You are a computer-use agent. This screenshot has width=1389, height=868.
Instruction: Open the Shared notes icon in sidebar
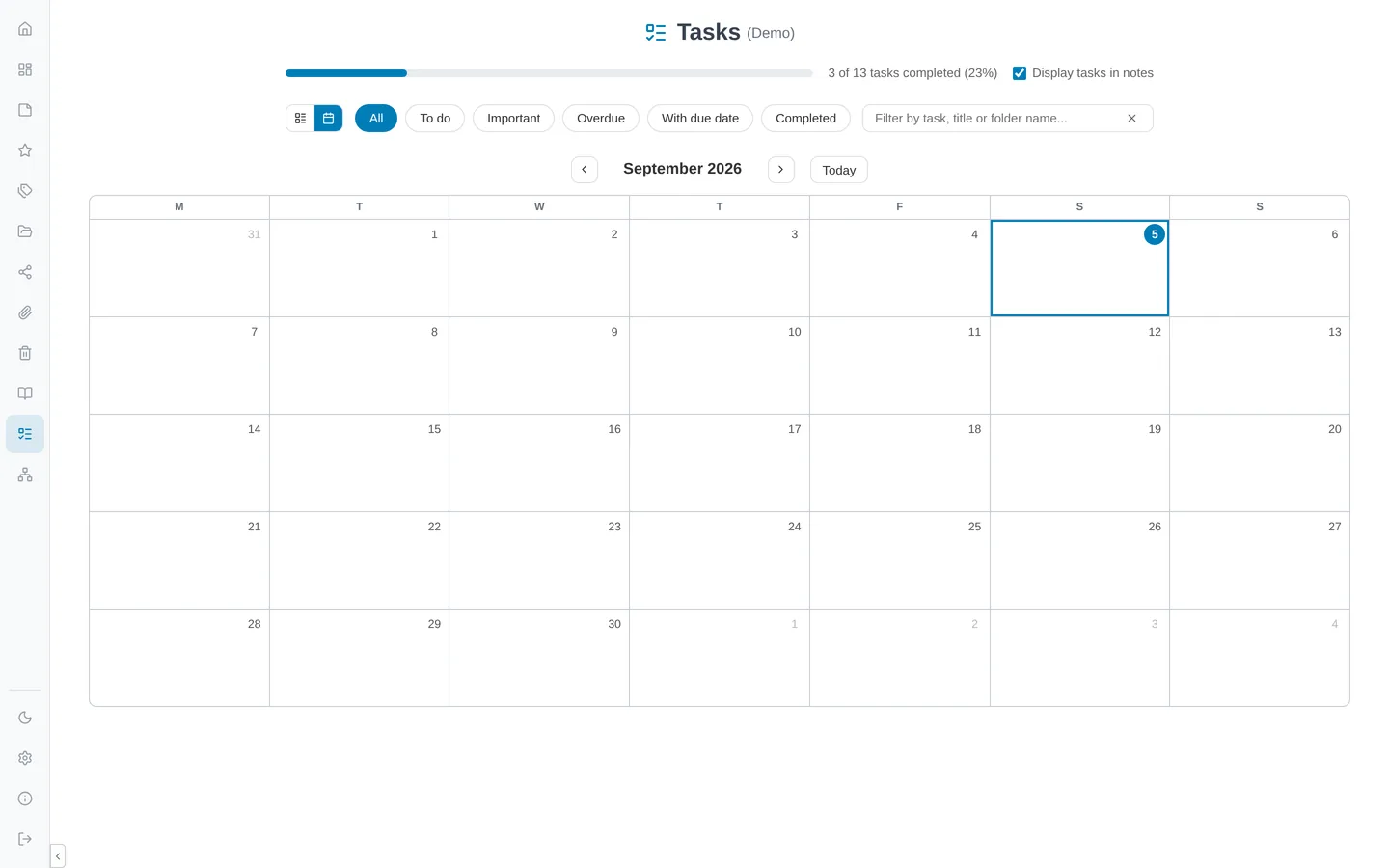click(25, 272)
